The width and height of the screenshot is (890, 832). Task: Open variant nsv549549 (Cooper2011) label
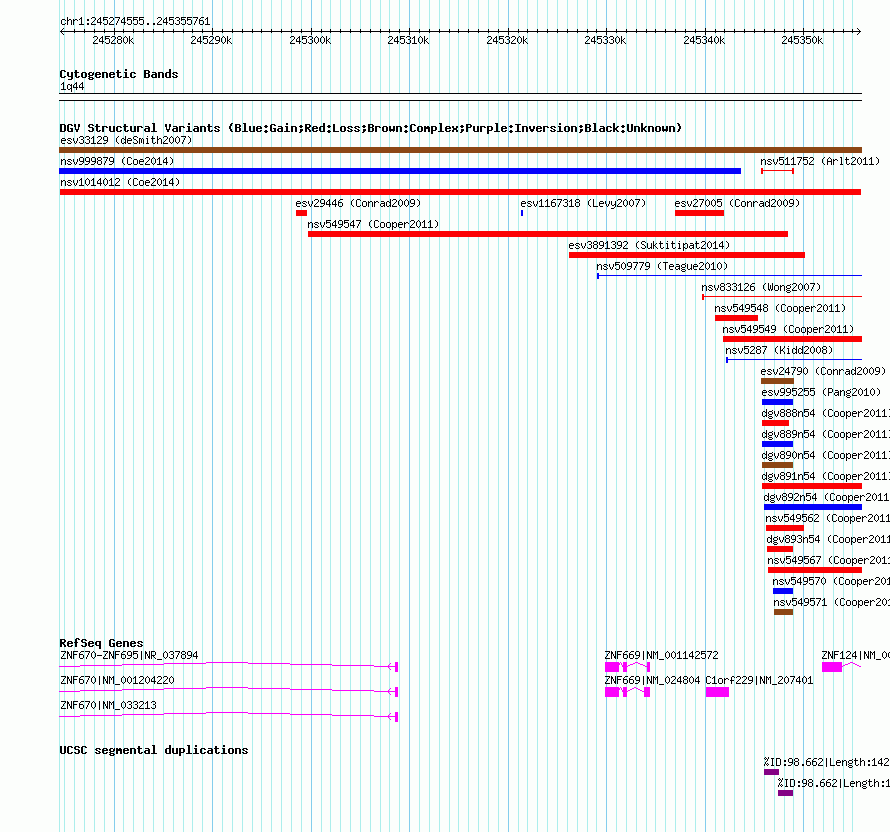[x=788, y=329]
